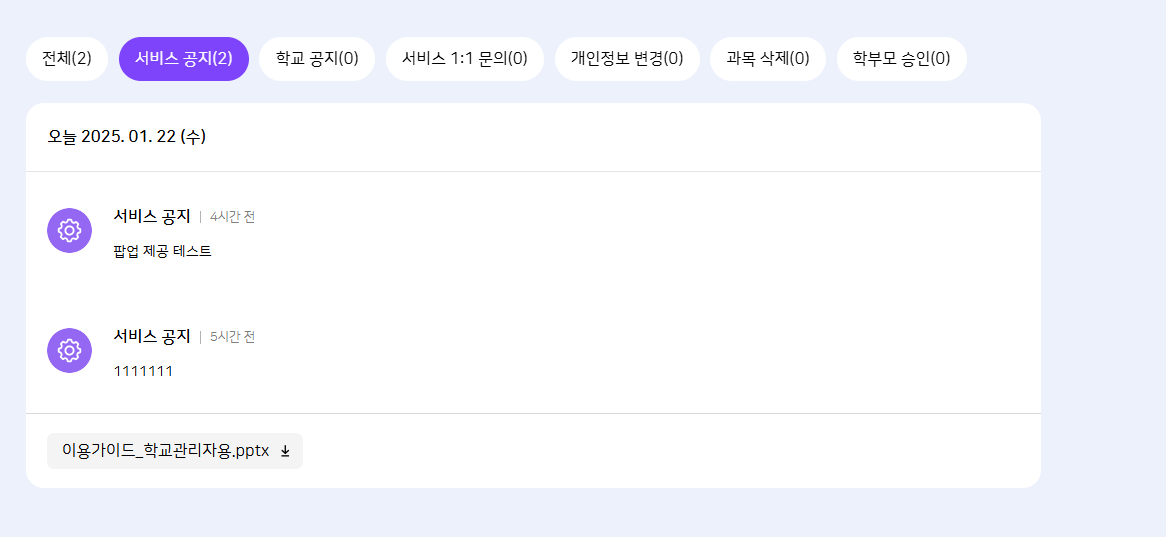Open the 1111111 notice text
The image size is (1166, 537).
pyautogui.click(x=144, y=371)
